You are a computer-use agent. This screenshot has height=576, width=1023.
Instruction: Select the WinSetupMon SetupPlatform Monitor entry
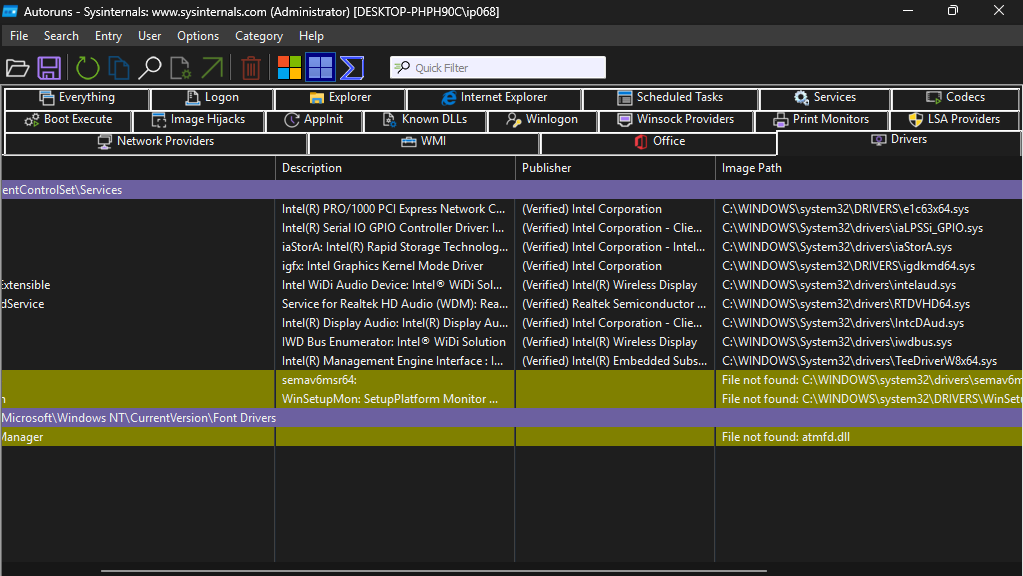[x=512, y=399]
